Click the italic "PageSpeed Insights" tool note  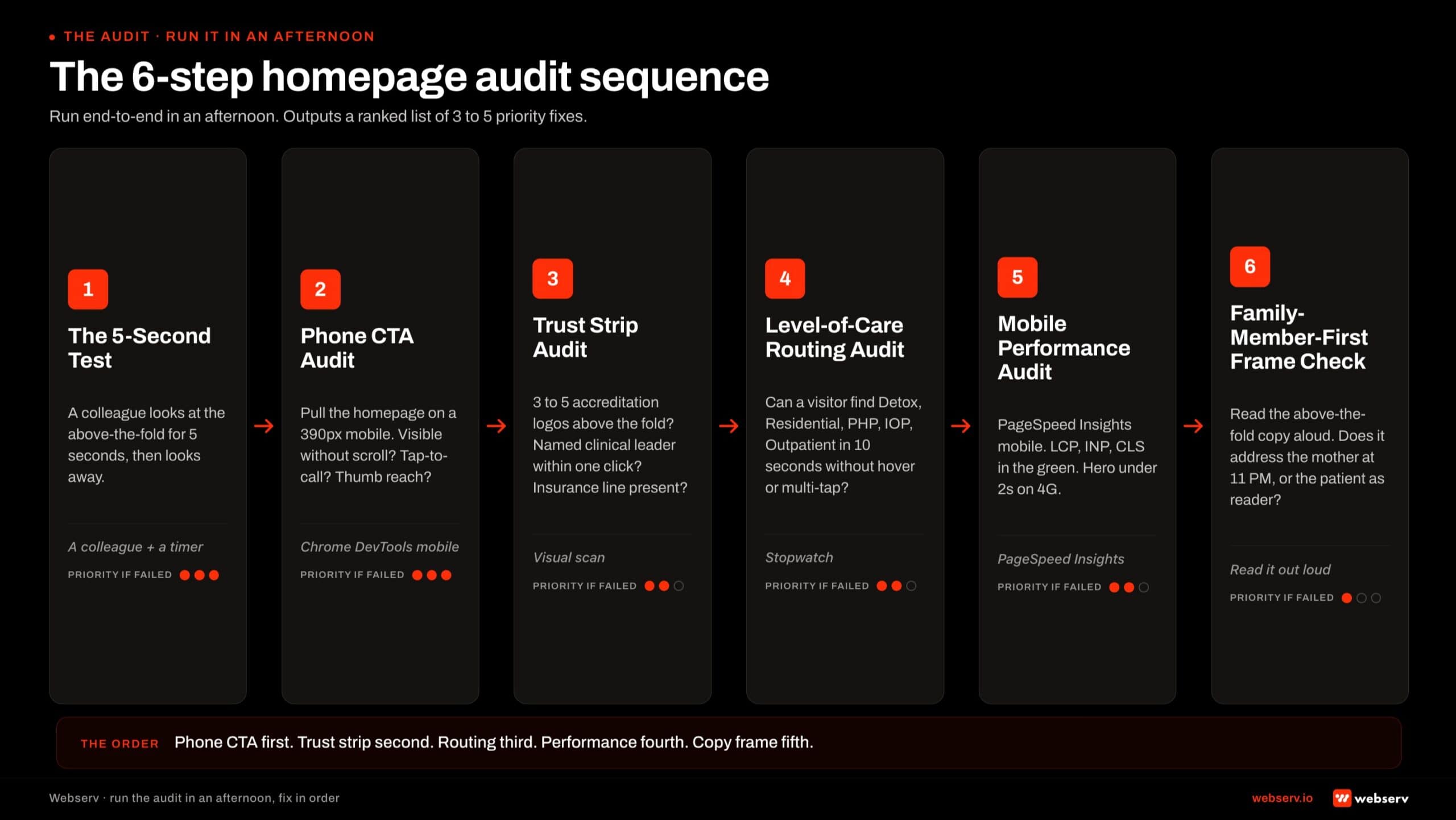click(x=1061, y=559)
